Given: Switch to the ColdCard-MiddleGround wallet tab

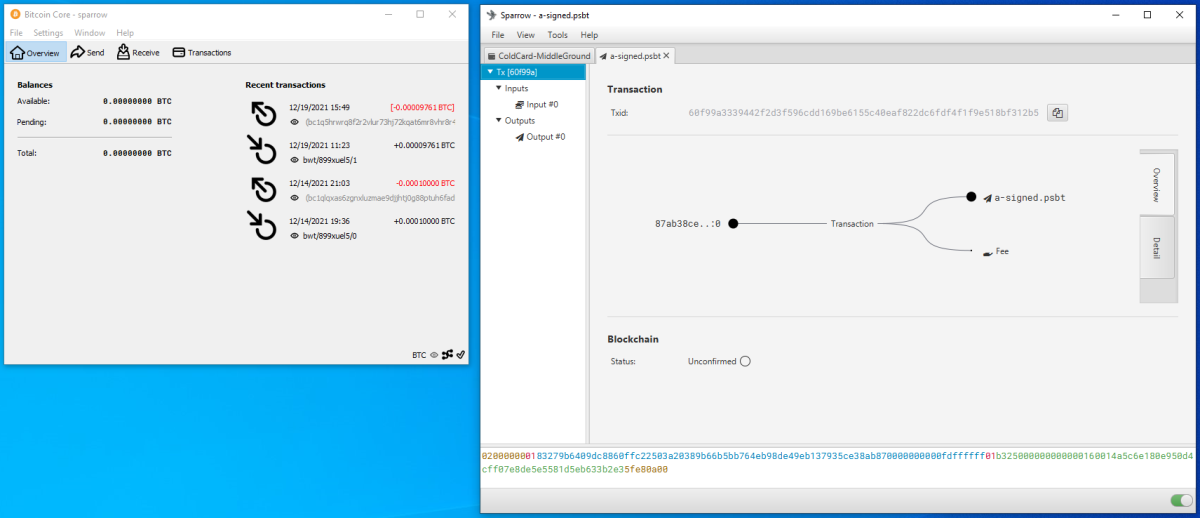Looking at the screenshot, I should 539,56.
